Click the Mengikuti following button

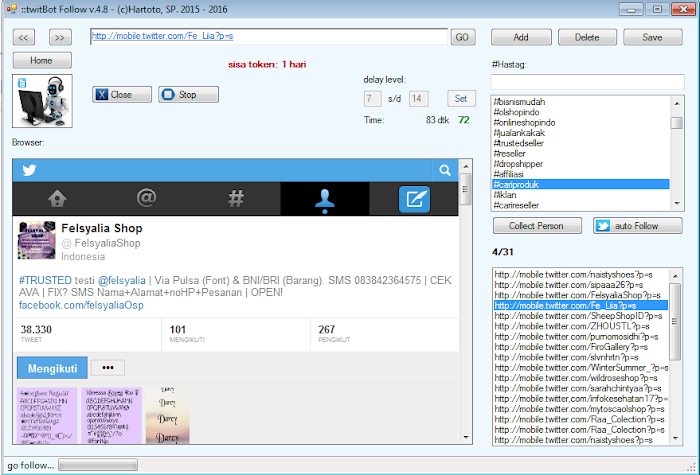click(52, 368)
